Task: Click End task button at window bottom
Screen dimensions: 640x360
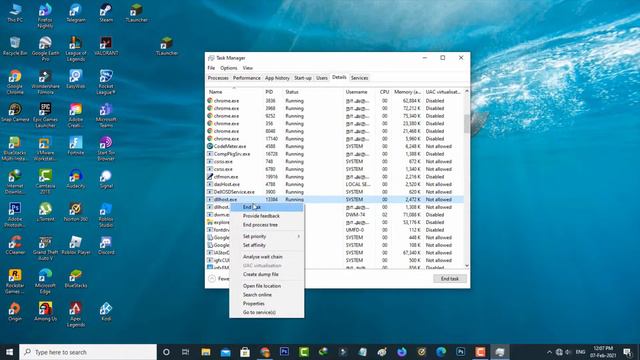Action: coord(450,278)
